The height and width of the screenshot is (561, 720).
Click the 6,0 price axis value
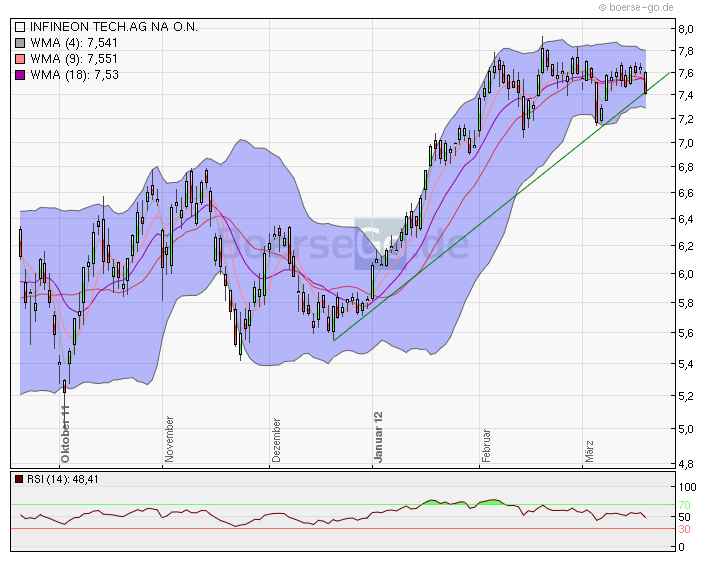click(x=686, y=274)
